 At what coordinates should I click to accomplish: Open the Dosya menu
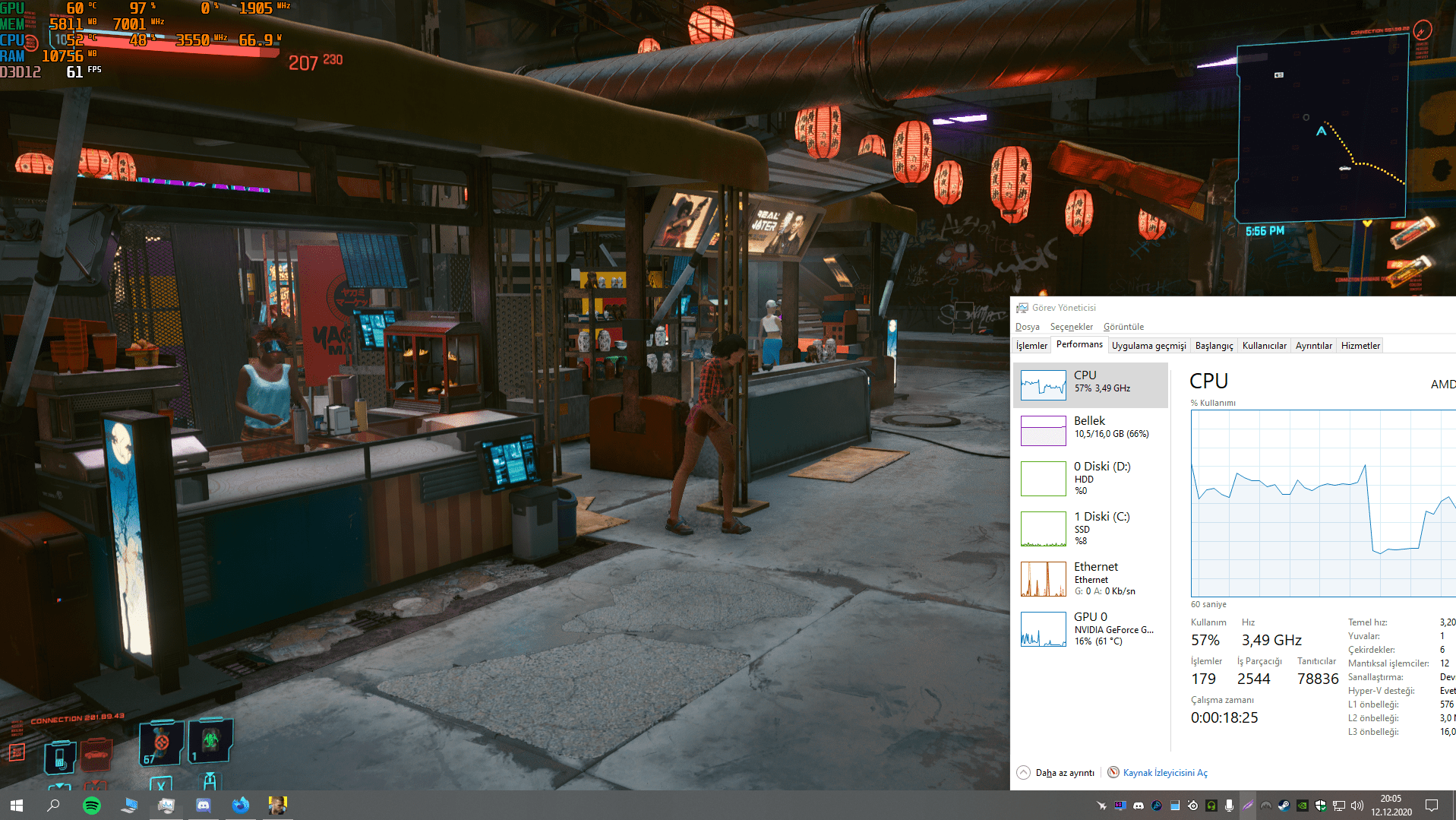(1027, 327)
